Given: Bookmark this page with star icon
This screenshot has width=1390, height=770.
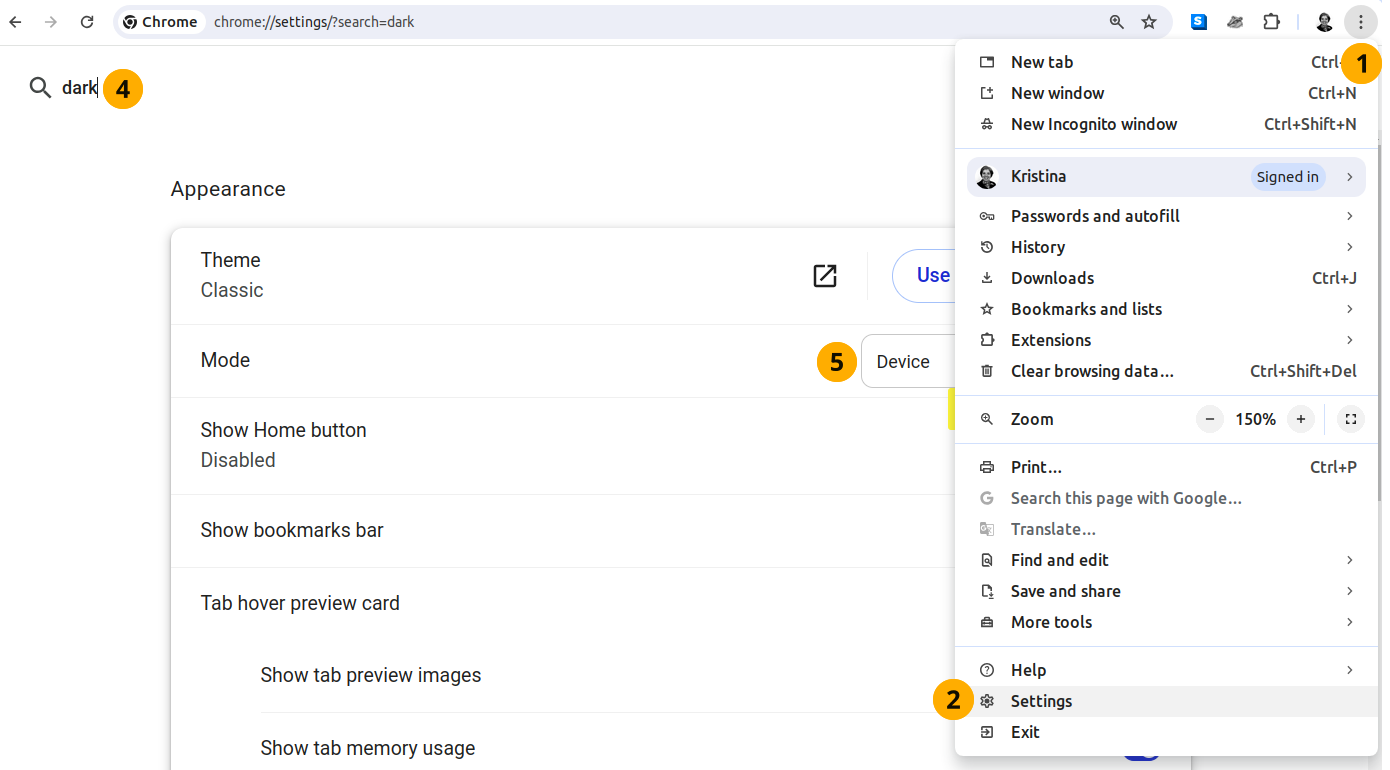Looking at the screenshot, I should pyautogui.click(x=1149, y=22).
